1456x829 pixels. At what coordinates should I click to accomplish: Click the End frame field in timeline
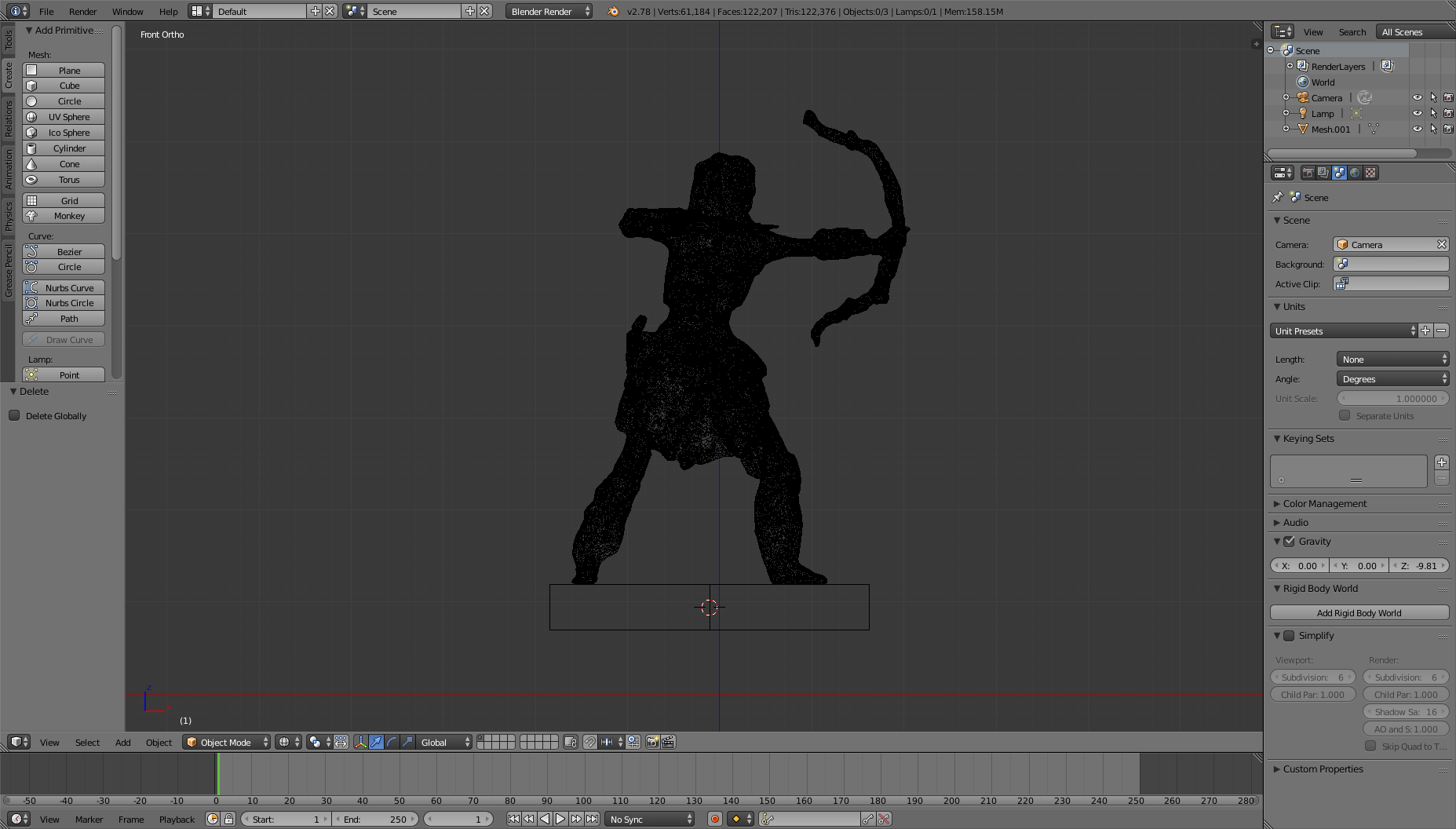(x=375, y=819)
